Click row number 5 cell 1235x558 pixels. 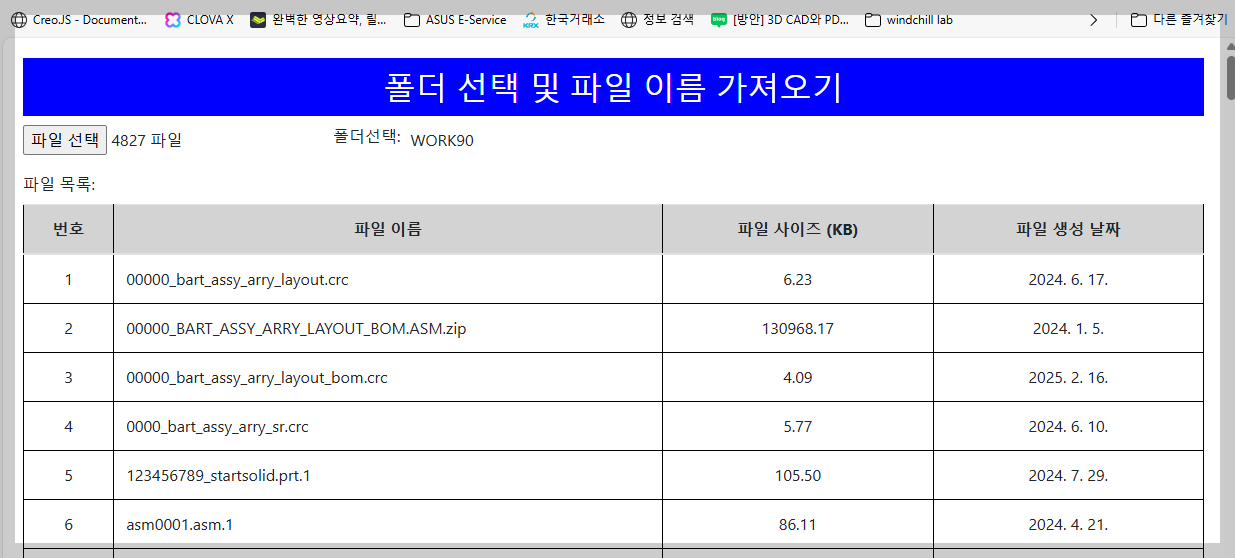[68, 476]
